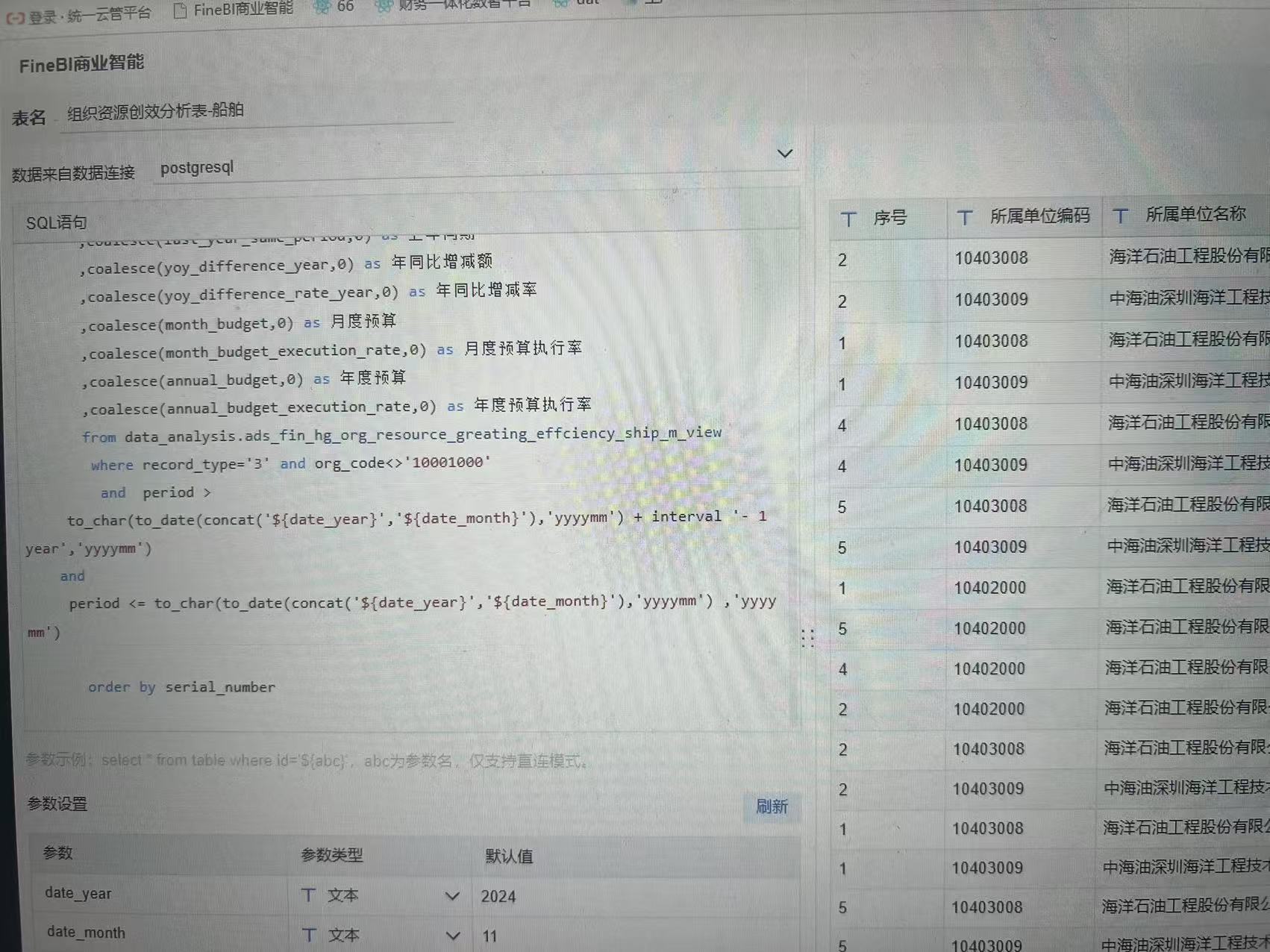Click the text type icon of 所属单位名称 column
1270x952 pixels.
coord(1120,216)
